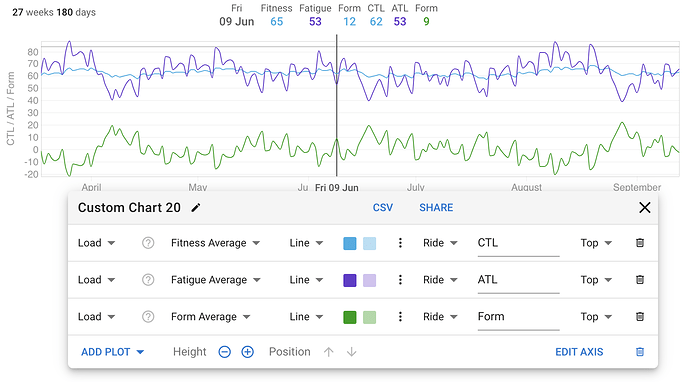Viewport: 690px width, 382px height.
Task: Select Ride activity type for ATL row
Action: click(440, 280)
